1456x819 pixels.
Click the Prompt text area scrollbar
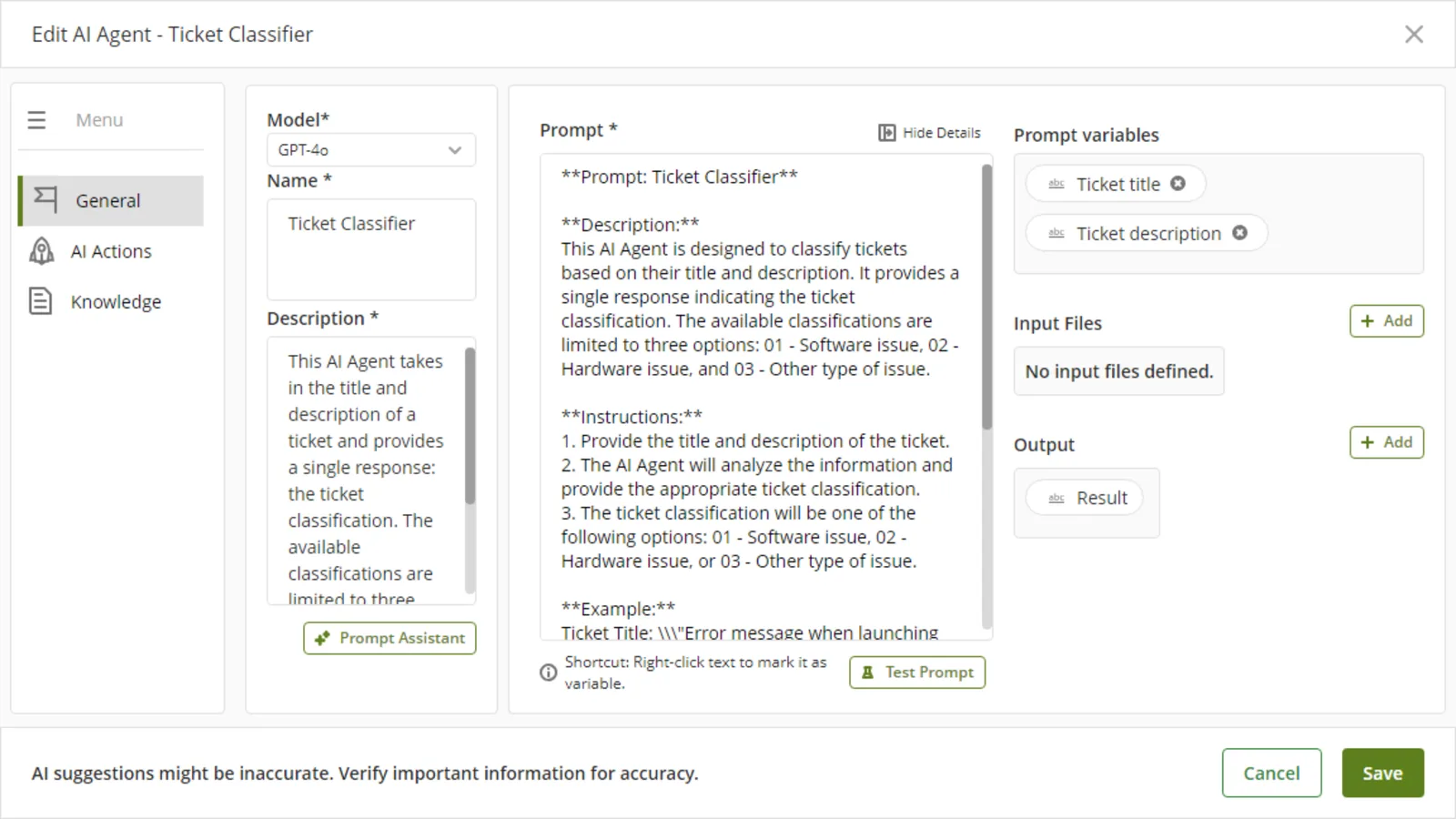(986, 297)
